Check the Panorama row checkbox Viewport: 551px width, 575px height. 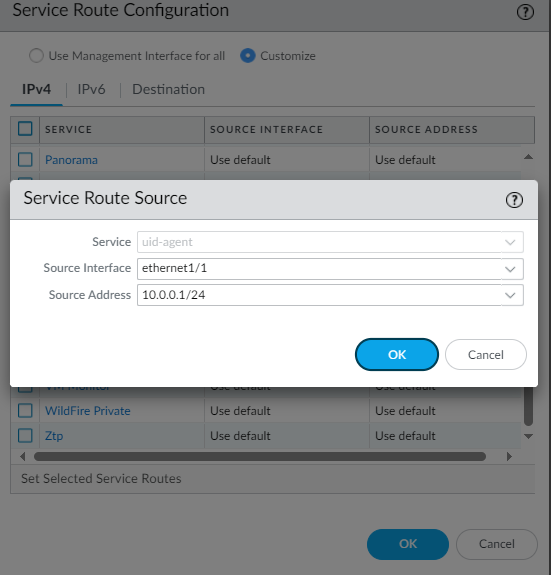(x=25, y=160)
